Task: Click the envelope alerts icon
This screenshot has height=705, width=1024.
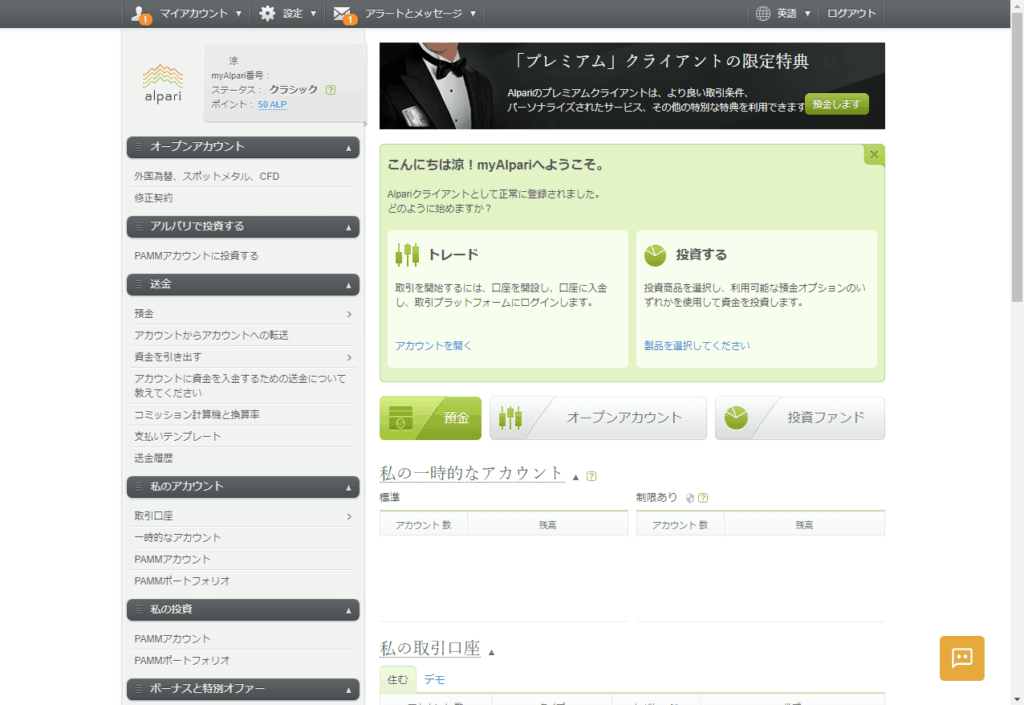Action: pyautogui.click(x=344, y=14)
